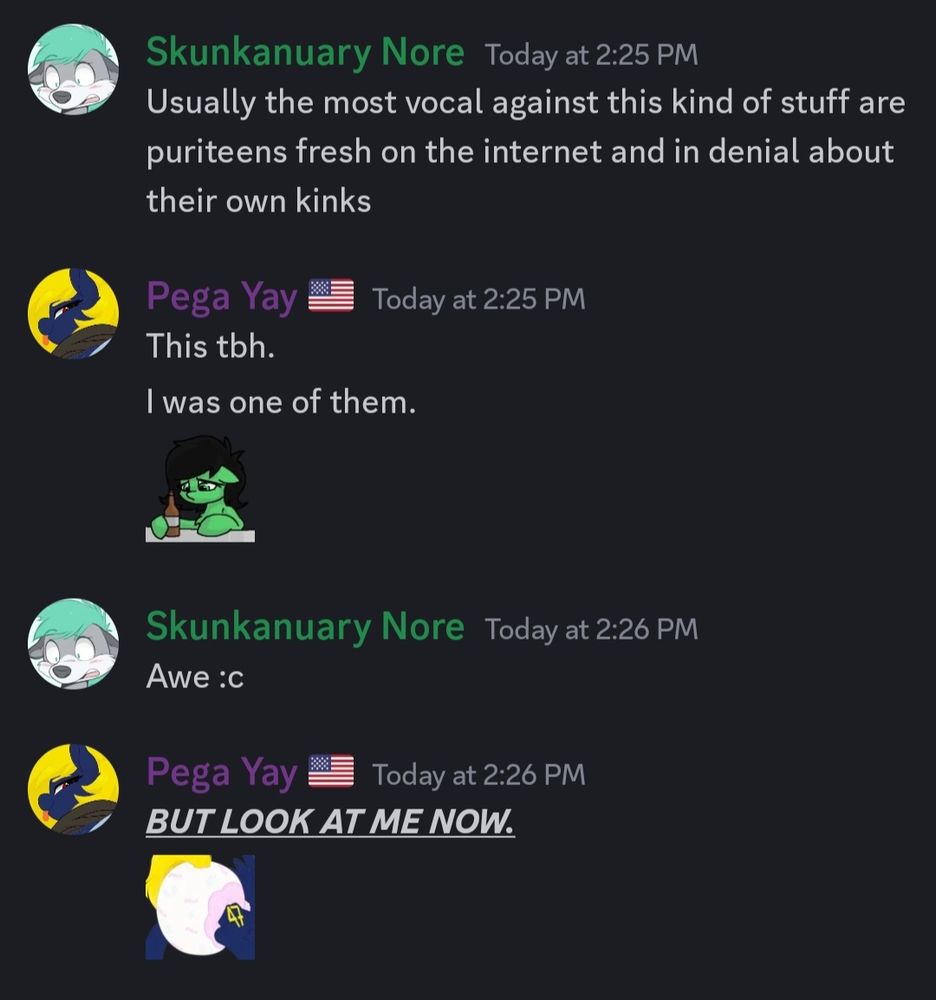936x1000 pixels.
Task: Click Skunkanuary Nore username at 2:26 PM
Action: 305,628
